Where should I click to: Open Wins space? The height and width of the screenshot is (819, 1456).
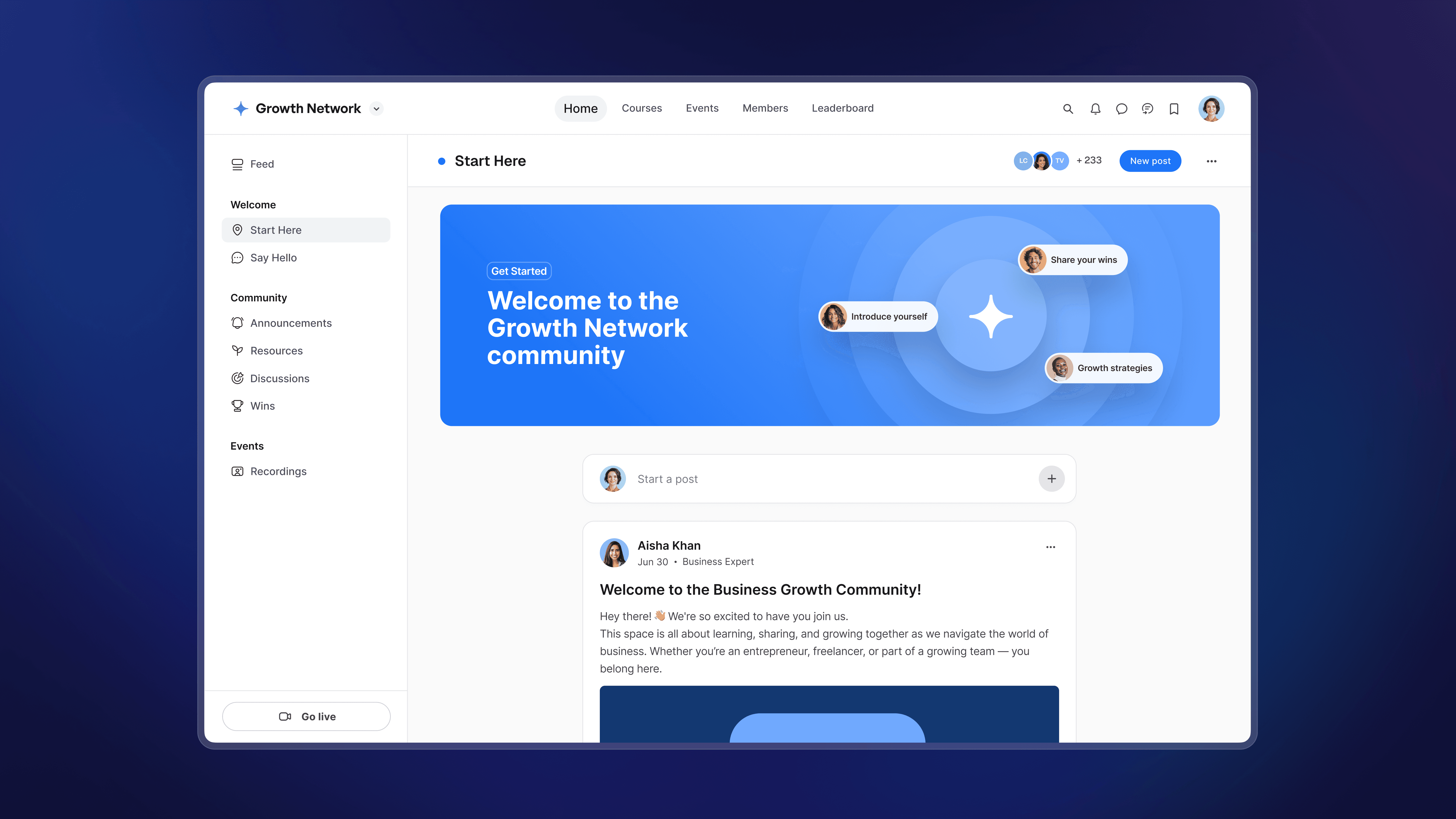[306, 406]
